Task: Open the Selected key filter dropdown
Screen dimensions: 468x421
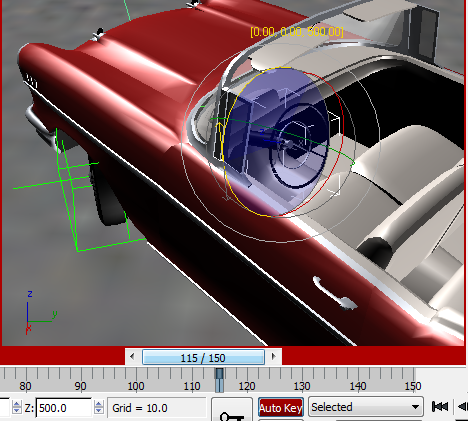Action: click(366, 407)
